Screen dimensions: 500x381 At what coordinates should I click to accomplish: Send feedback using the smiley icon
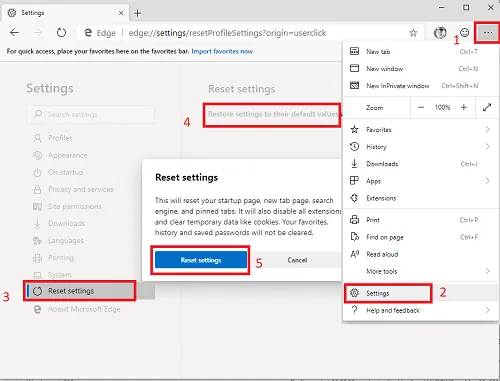464,32
